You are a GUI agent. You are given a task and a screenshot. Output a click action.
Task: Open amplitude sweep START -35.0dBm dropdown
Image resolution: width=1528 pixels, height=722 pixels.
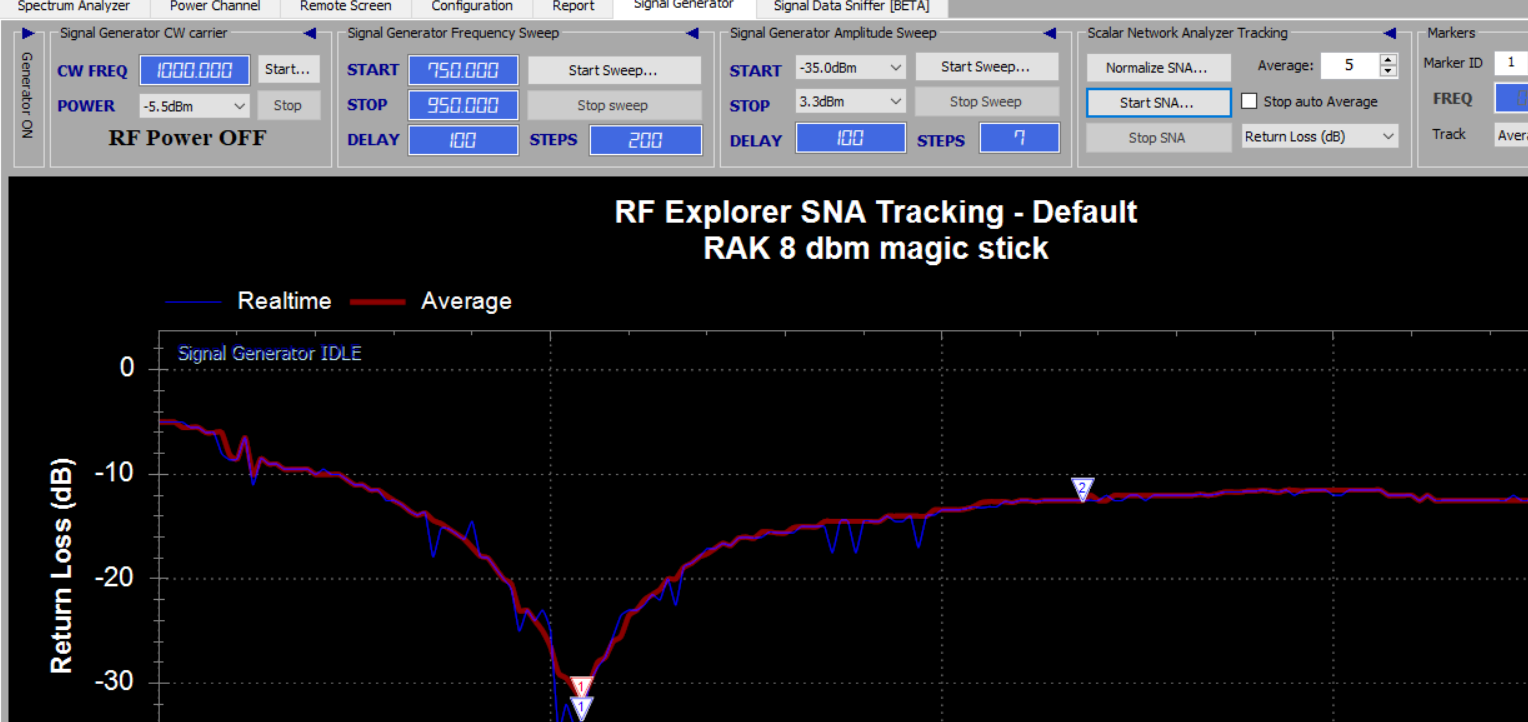[851, 68]
